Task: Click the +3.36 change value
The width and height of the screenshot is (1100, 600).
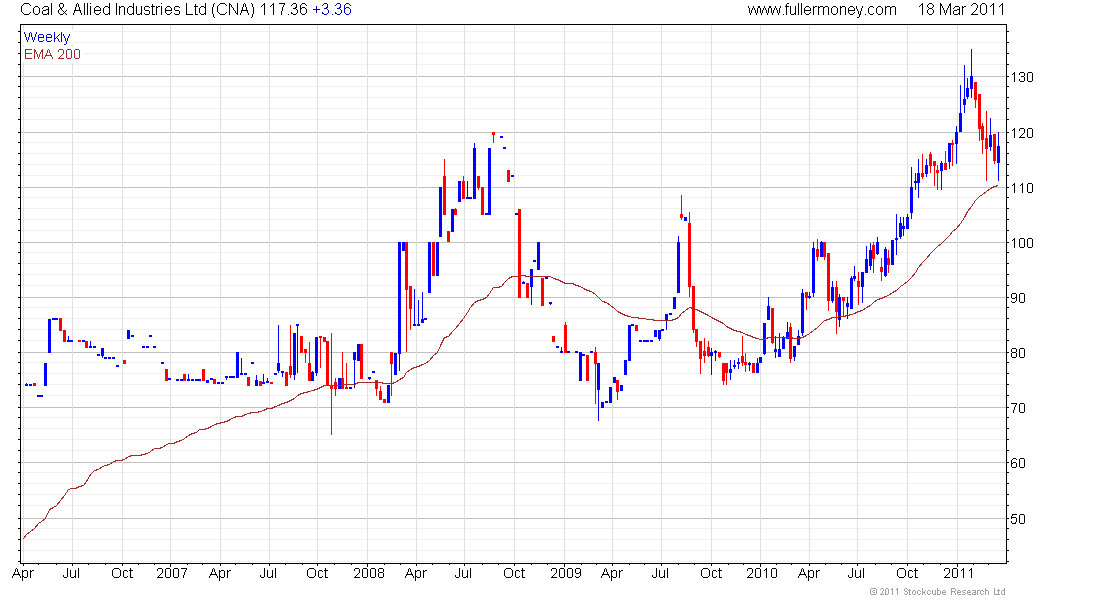Action: (x=332, y=10)
